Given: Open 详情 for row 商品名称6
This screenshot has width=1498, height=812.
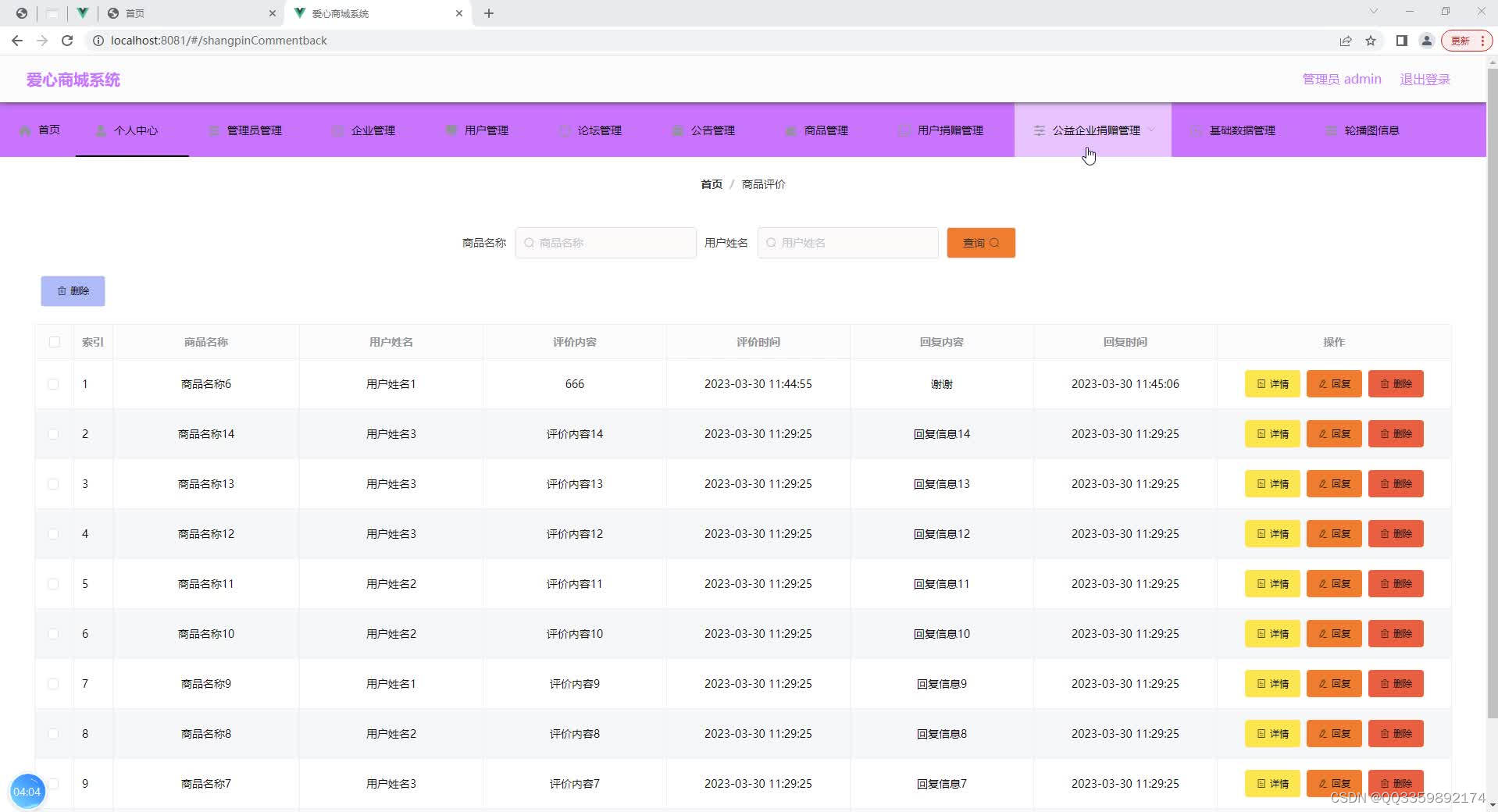Looking at the screenshot, I should pyautogui.click(x=1272, y=383).
